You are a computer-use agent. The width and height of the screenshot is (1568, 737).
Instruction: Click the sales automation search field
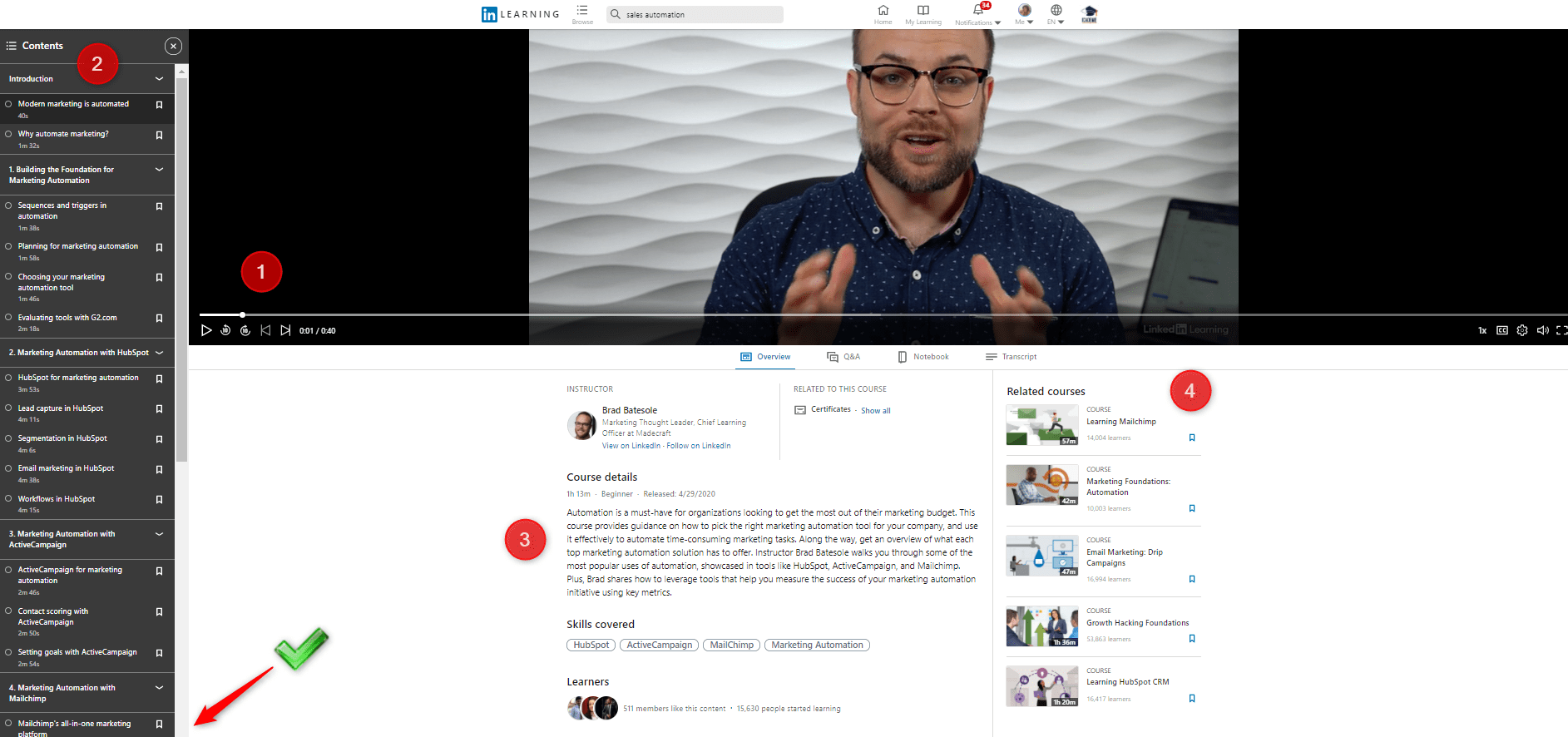(695, 14)
